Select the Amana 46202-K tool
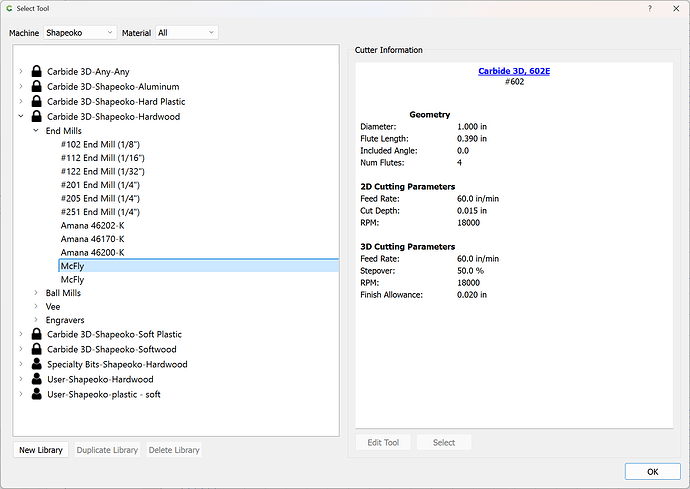Viewport: 690px width, 489px height. click(92, 225)
